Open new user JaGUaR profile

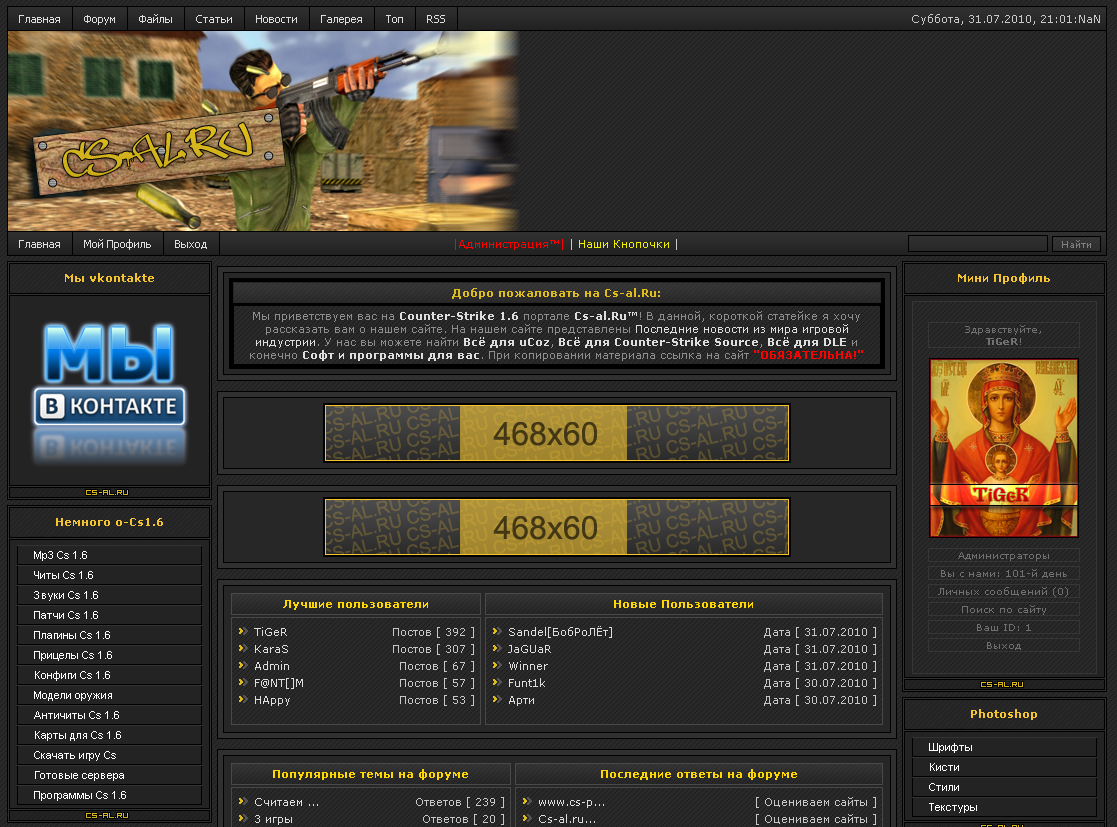click(529, 649)
